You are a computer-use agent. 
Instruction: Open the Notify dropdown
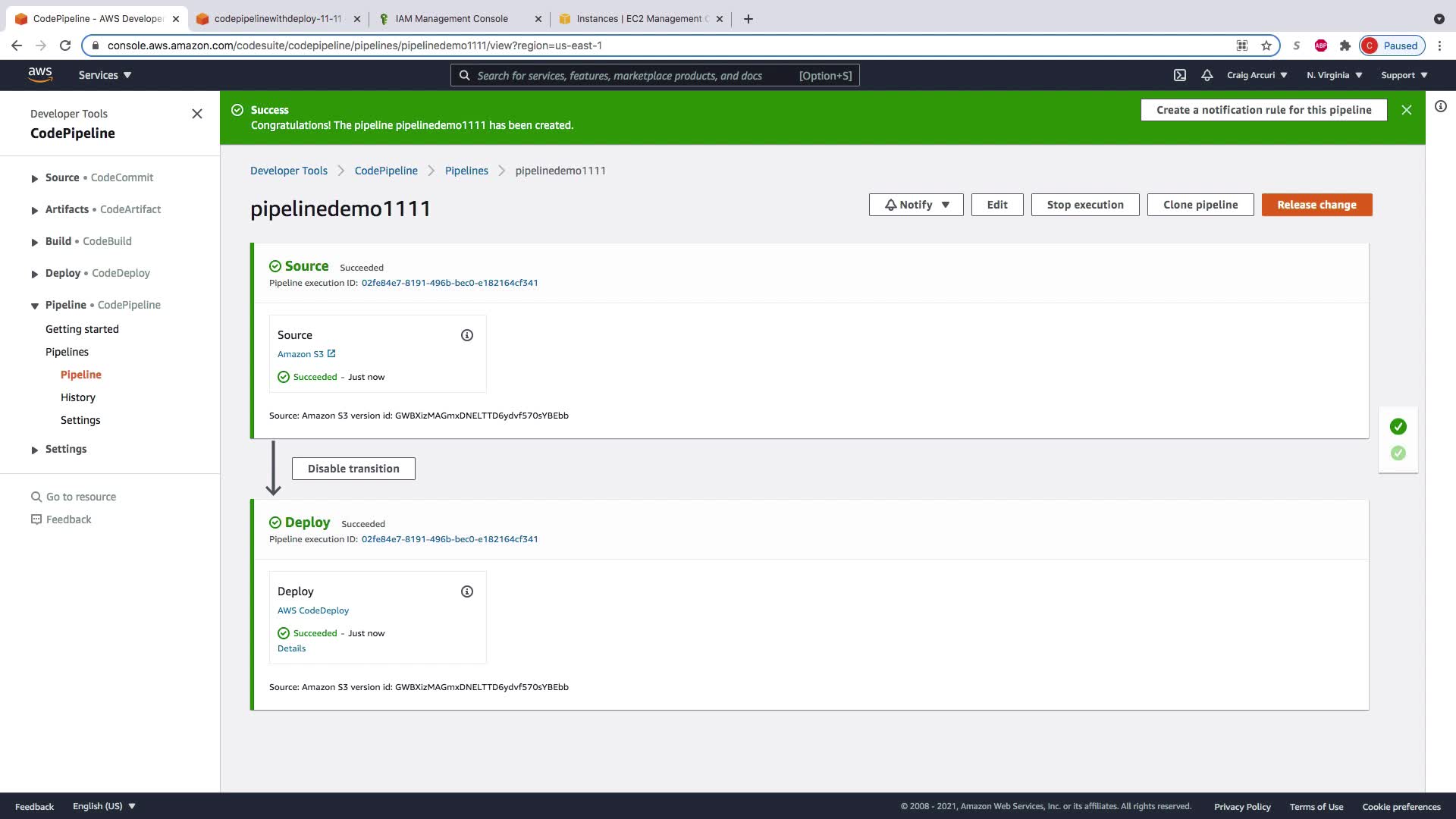(x=916, y=205)
